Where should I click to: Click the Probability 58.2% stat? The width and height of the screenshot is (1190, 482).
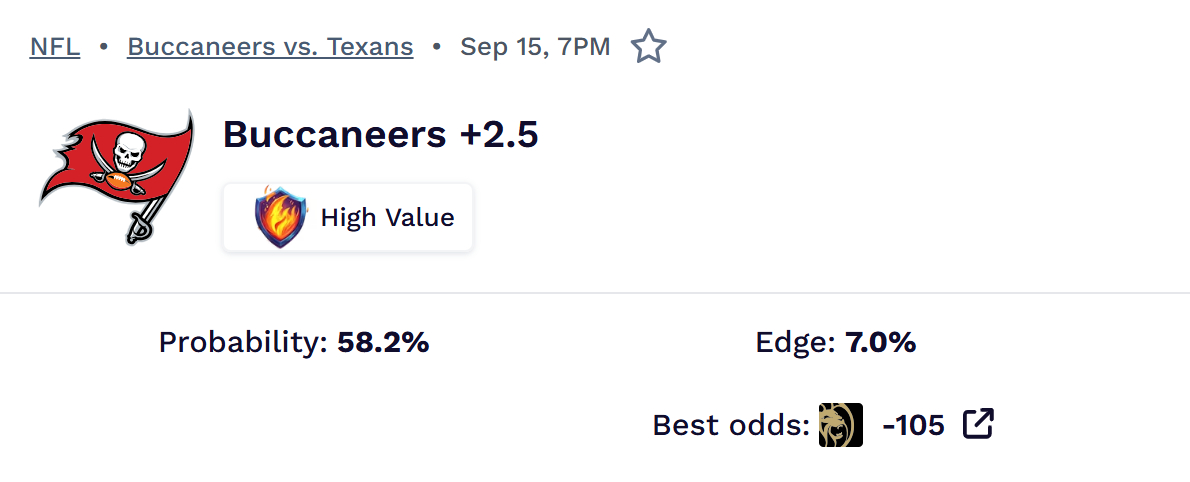pyautogui.click(x=294, y=343)
